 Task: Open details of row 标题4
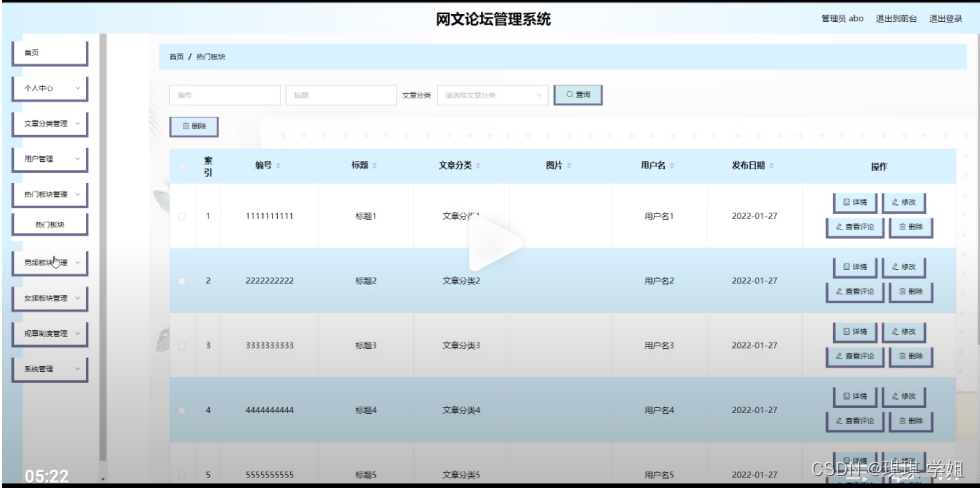coord(854,397)
